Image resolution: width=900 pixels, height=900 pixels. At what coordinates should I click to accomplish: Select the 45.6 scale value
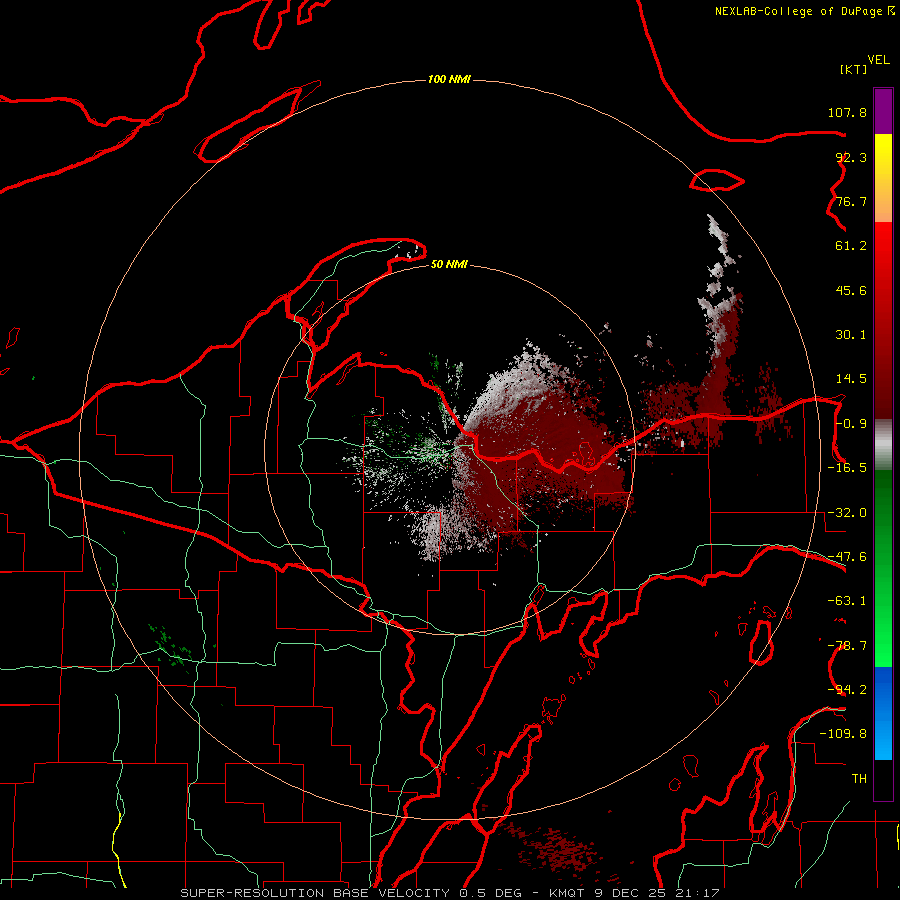851,290
